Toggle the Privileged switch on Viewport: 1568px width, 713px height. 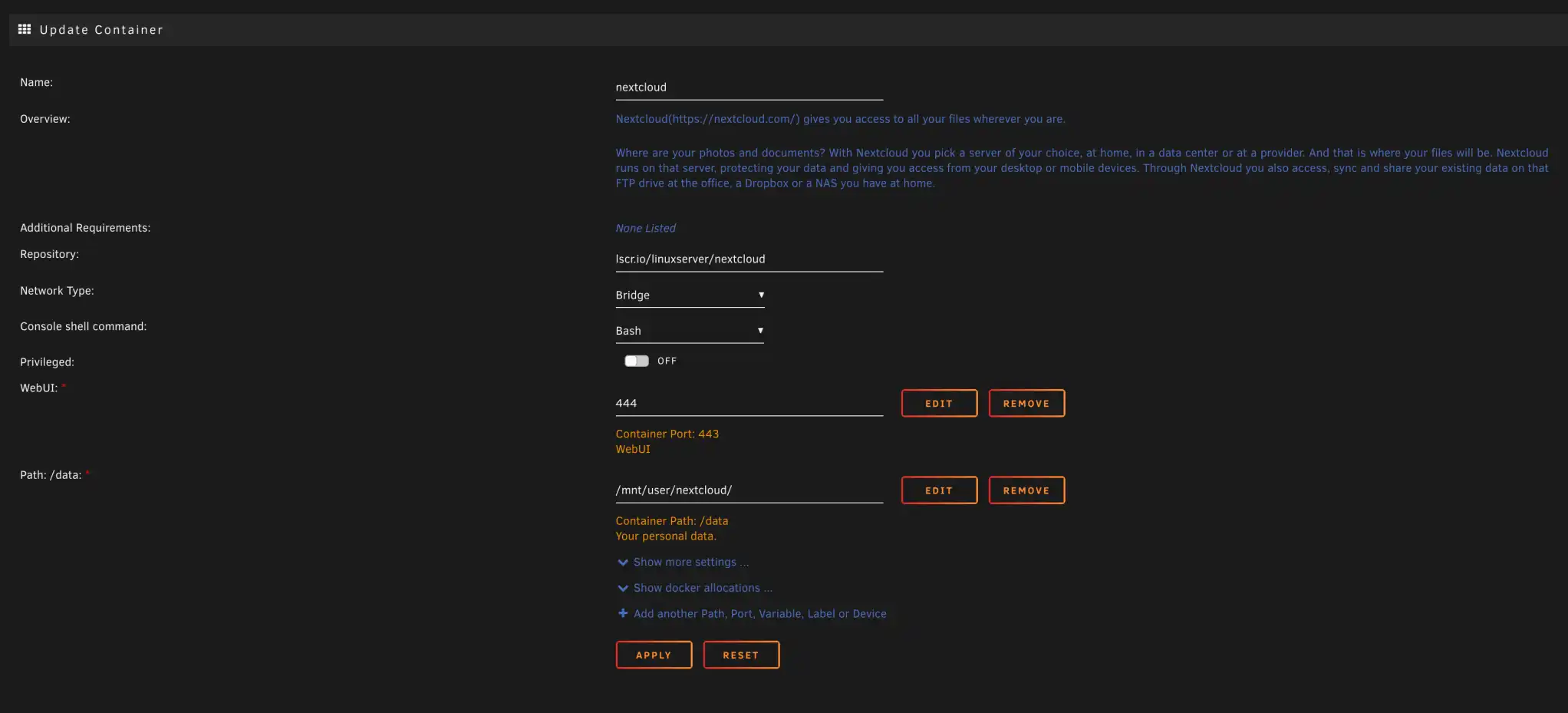click(636, 361)
